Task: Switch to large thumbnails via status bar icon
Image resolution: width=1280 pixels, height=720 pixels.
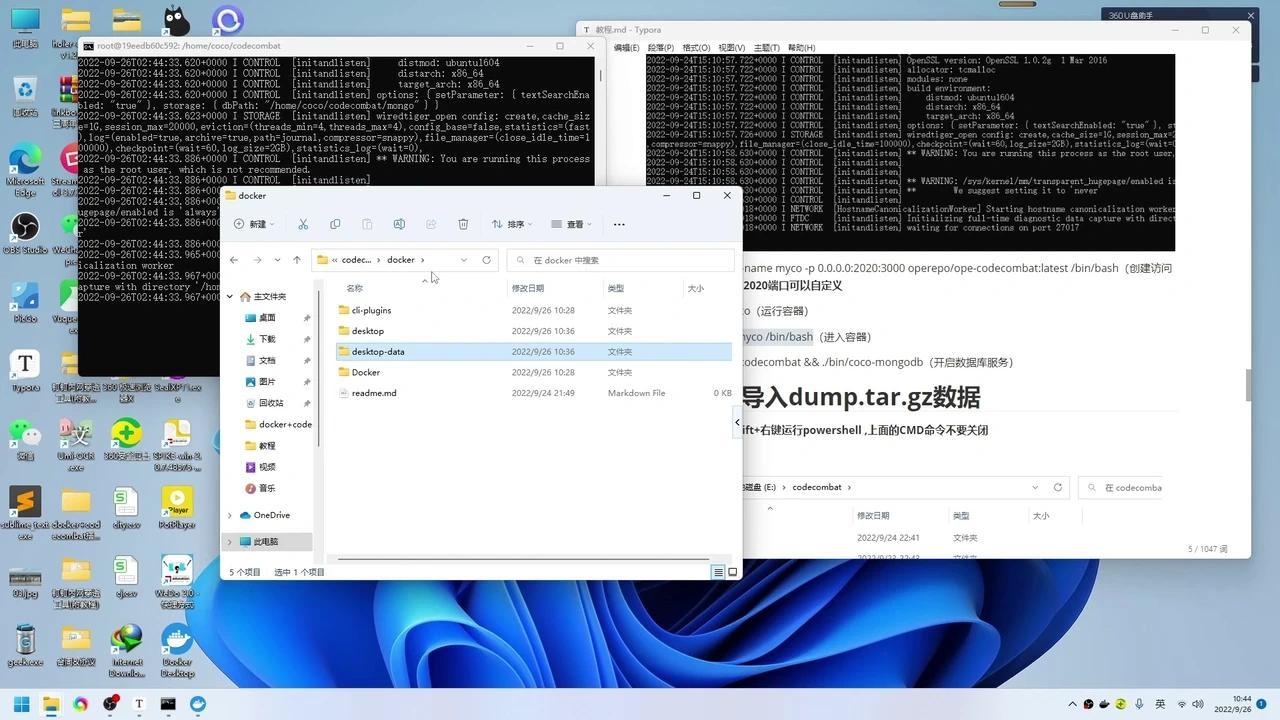Action: pyautogui.click(x=733, y=571)
